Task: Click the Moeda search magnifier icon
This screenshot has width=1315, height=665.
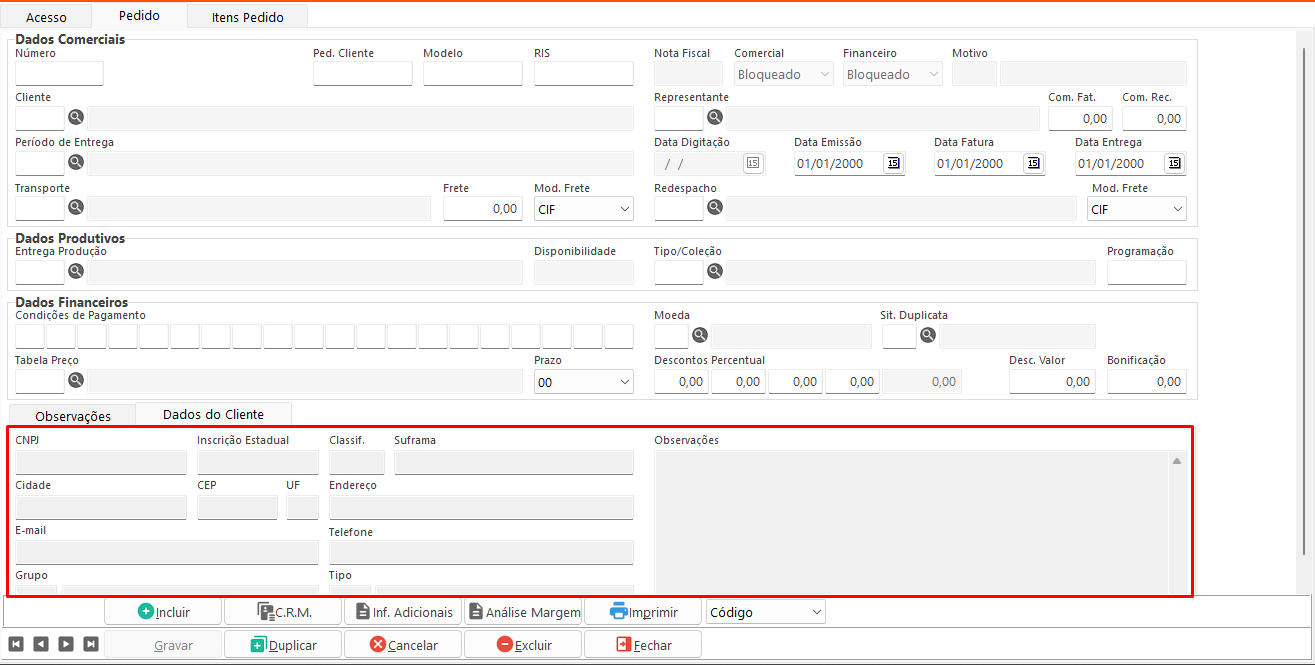Action: [x=700, y=335]
